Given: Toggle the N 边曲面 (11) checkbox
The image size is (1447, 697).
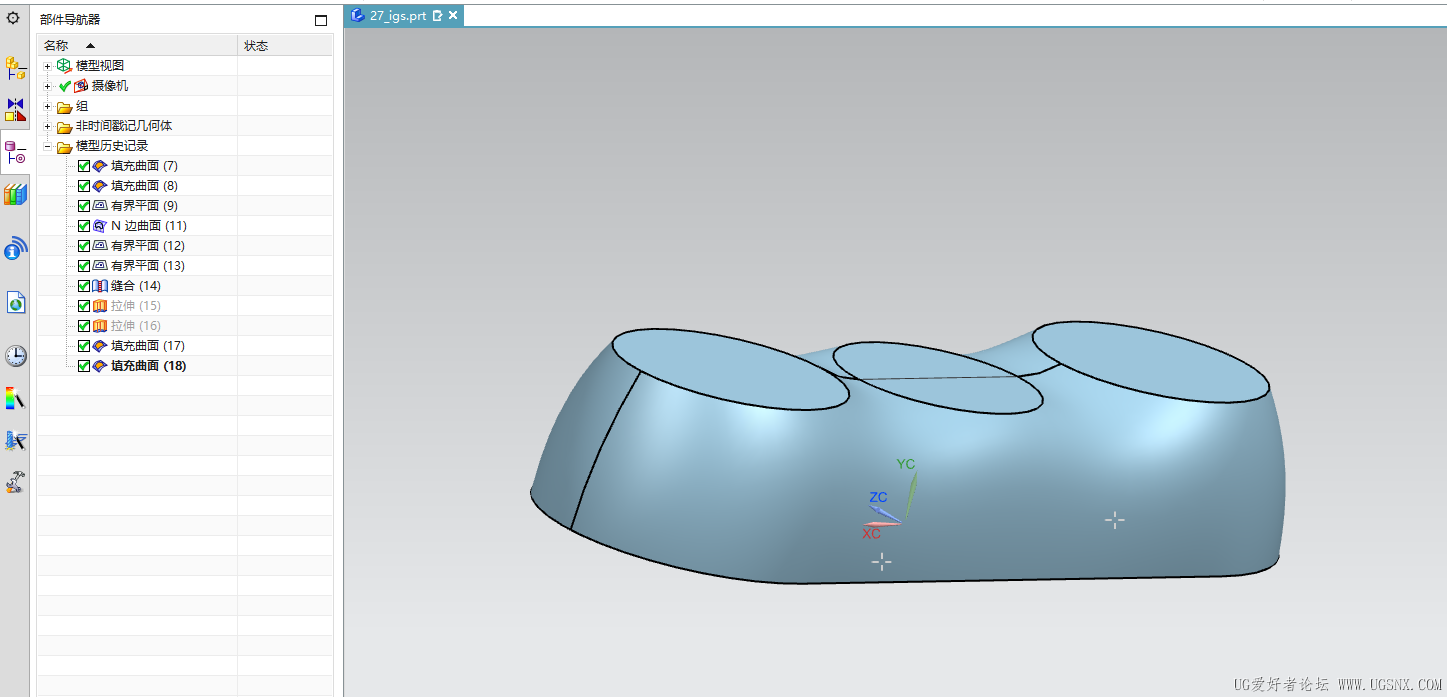Looking at the screenshot, I should coord(84,226).
